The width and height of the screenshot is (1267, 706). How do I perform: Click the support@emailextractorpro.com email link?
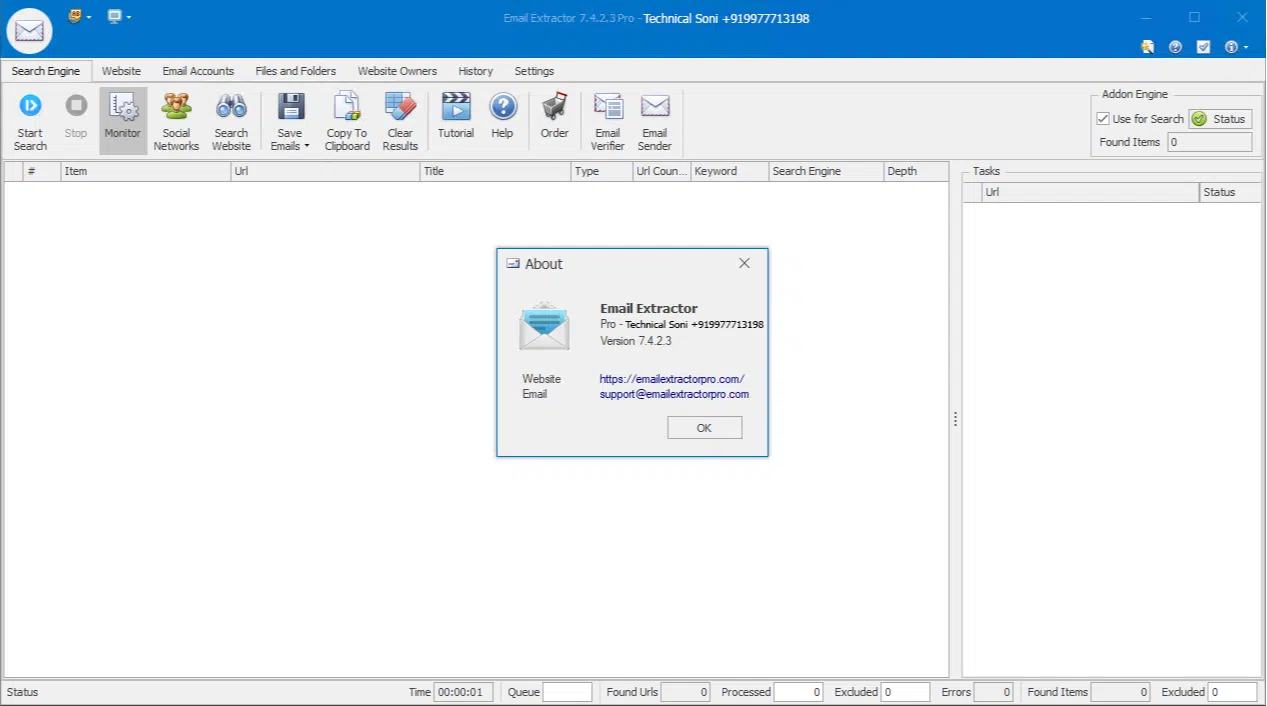coord(674,394)
